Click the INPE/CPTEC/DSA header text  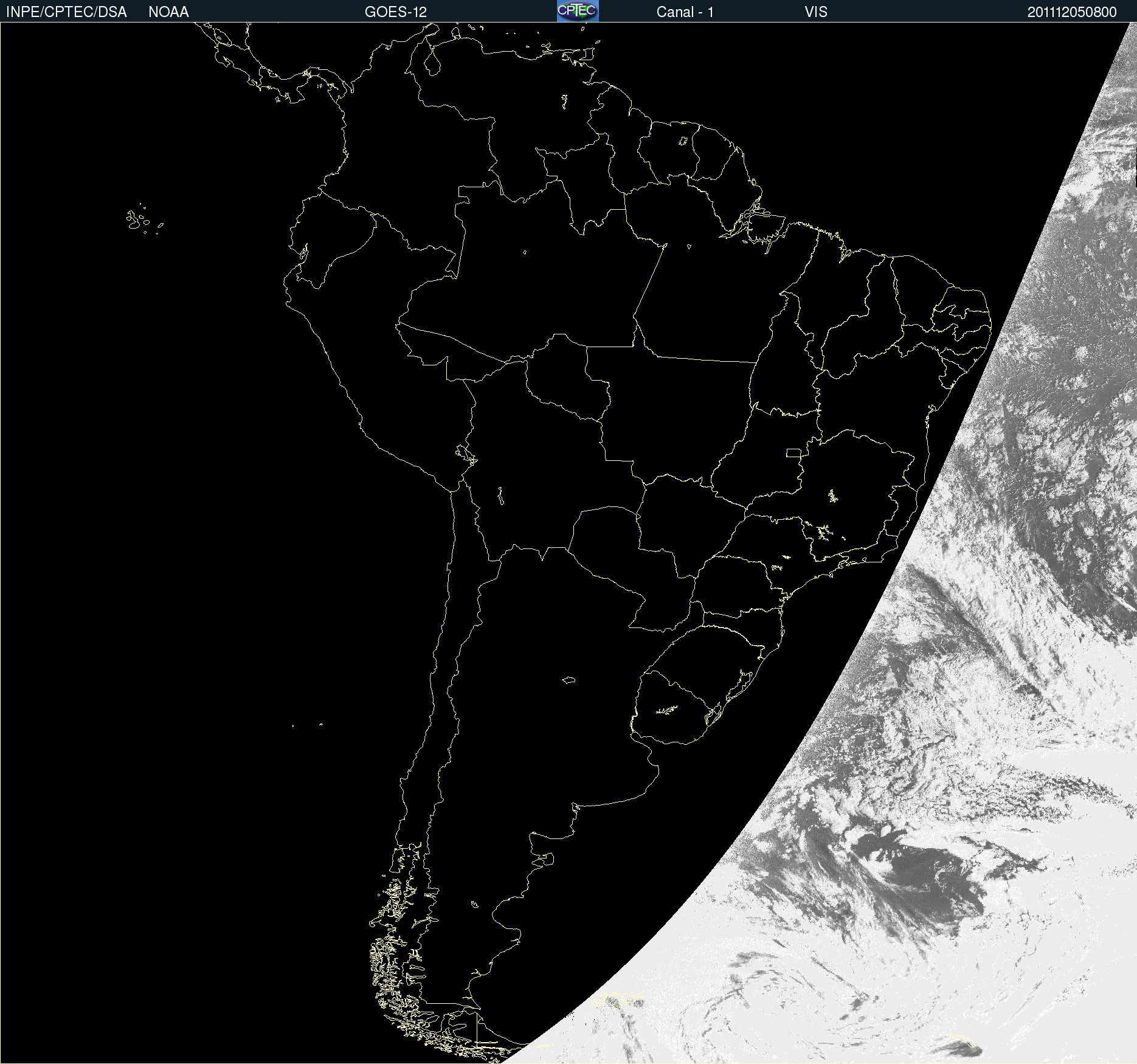(66, 12)
